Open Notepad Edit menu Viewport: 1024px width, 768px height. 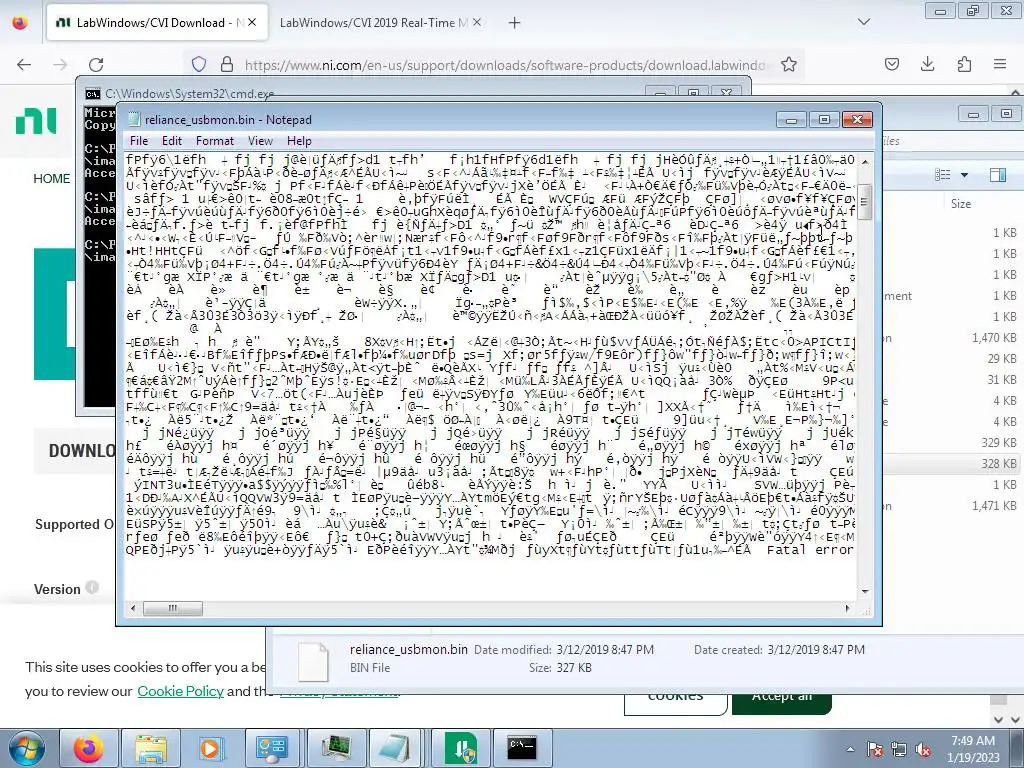172,141
